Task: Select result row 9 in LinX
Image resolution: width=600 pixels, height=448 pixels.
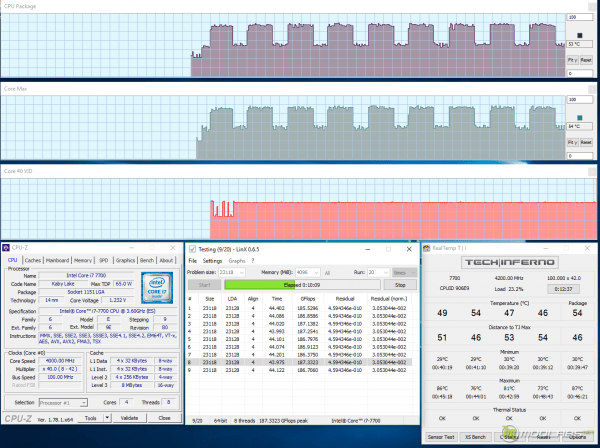Action: click(299, 370)
